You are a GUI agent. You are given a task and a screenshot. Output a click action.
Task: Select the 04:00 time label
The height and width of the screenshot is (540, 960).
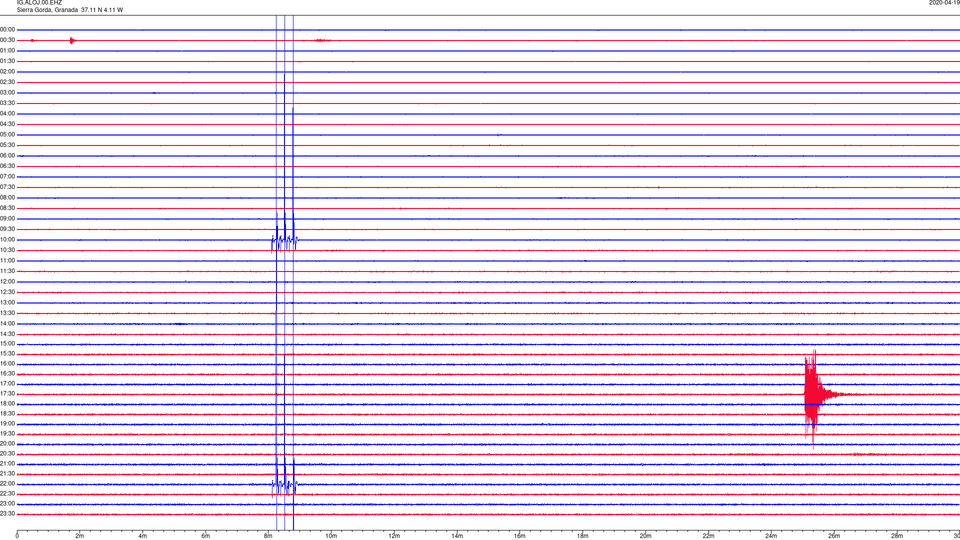7,113
